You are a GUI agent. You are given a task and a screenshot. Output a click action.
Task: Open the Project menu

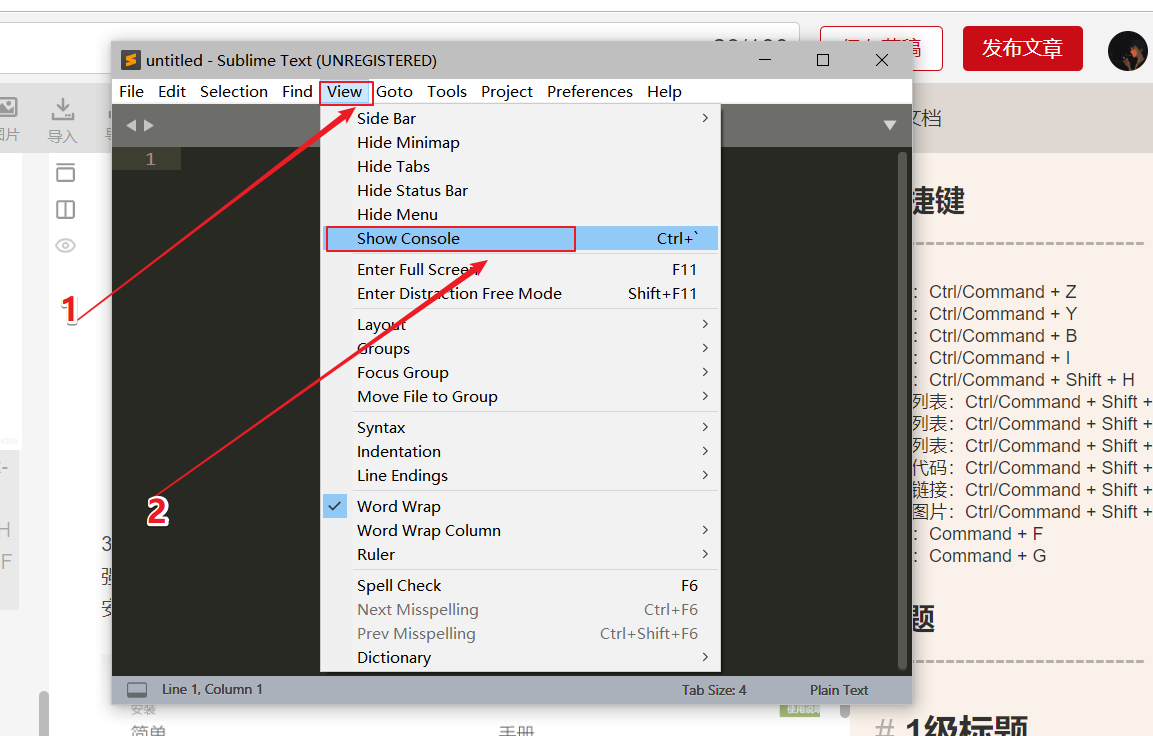(507, 92)
